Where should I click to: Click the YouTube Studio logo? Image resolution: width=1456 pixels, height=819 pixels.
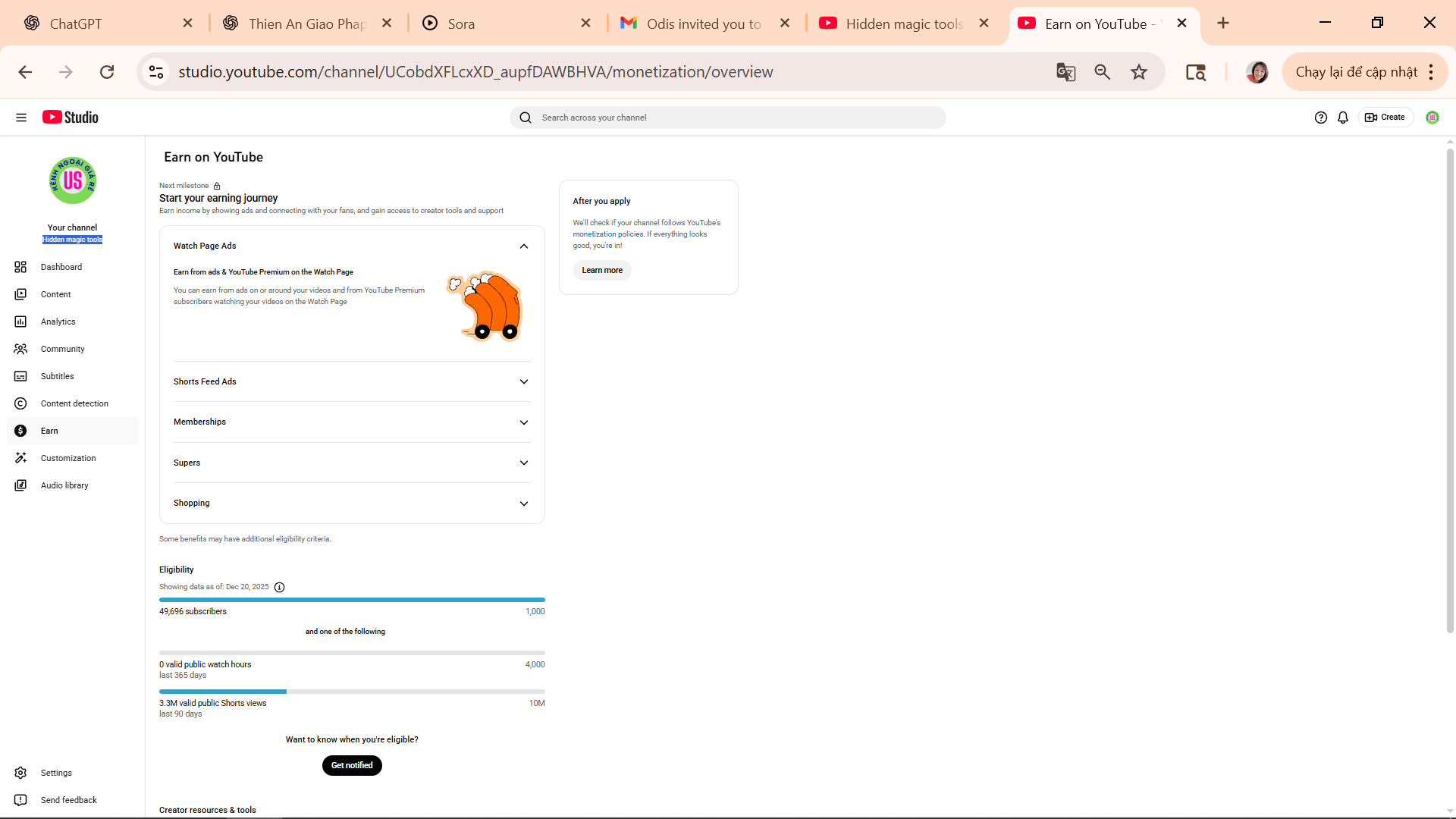(x=71, y=118)
